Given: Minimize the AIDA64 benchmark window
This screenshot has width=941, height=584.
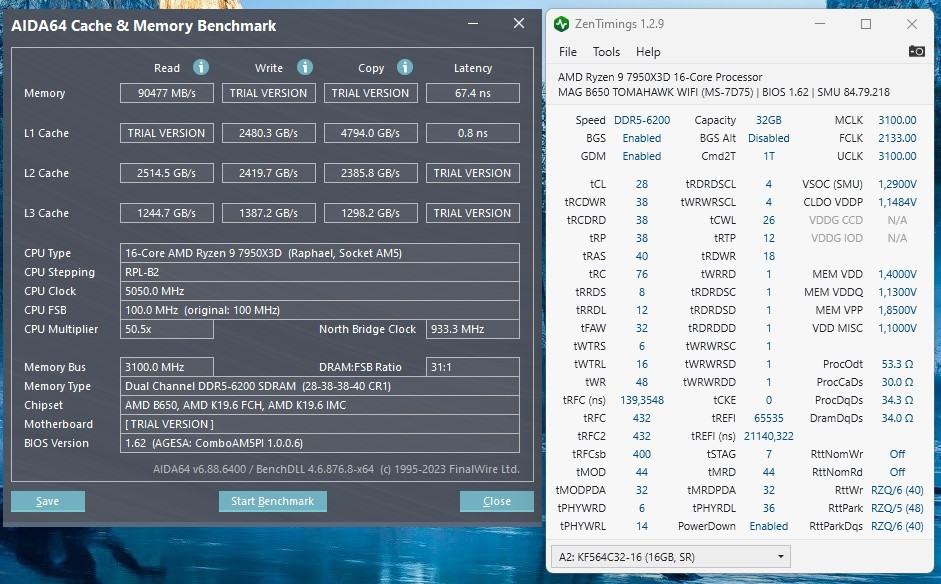Looking at the screenshot, I should pyautogui.click(x=473, y=23).
